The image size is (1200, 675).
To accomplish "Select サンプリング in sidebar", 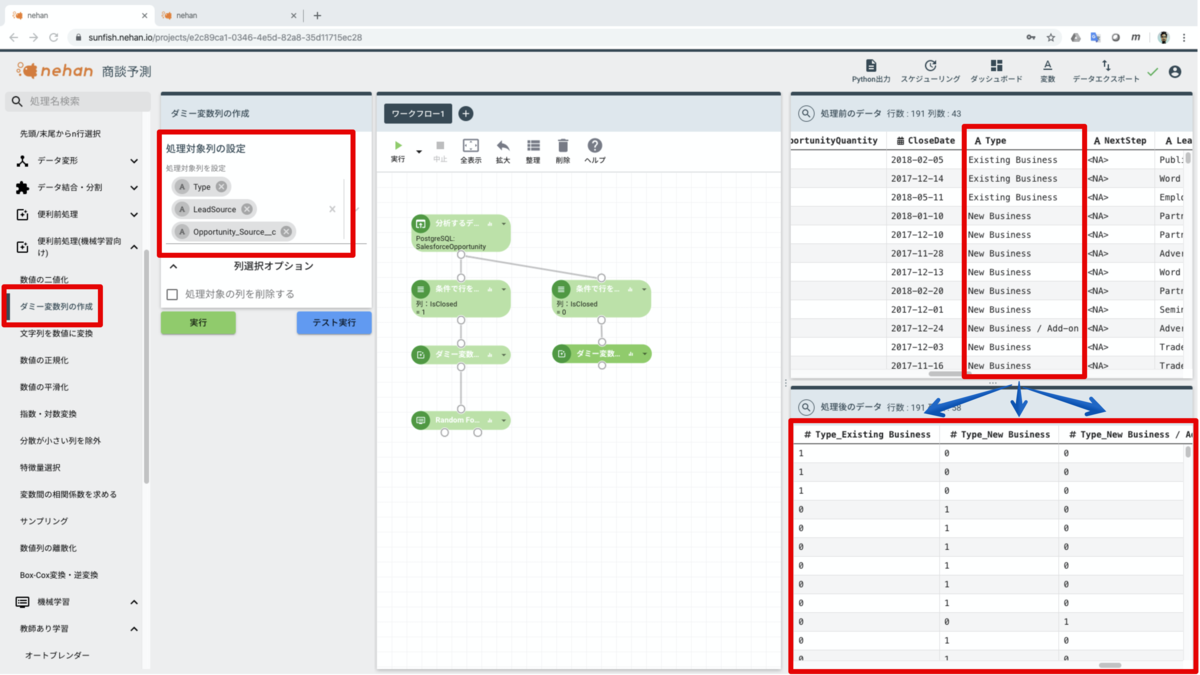I will pyautogui.click(x=44, y=521).
